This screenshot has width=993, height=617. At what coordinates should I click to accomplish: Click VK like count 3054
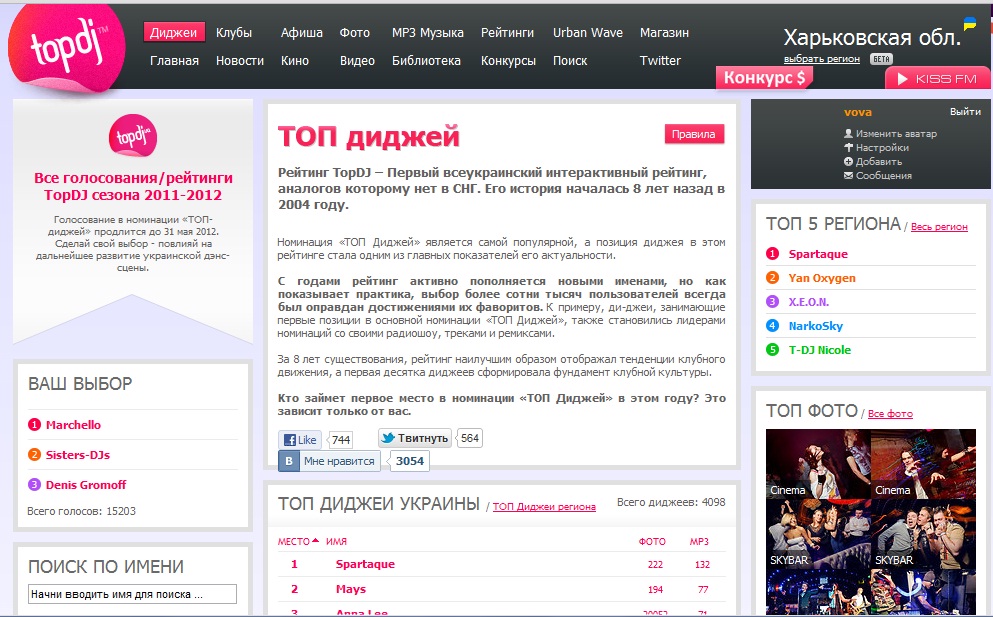(410, 461)
